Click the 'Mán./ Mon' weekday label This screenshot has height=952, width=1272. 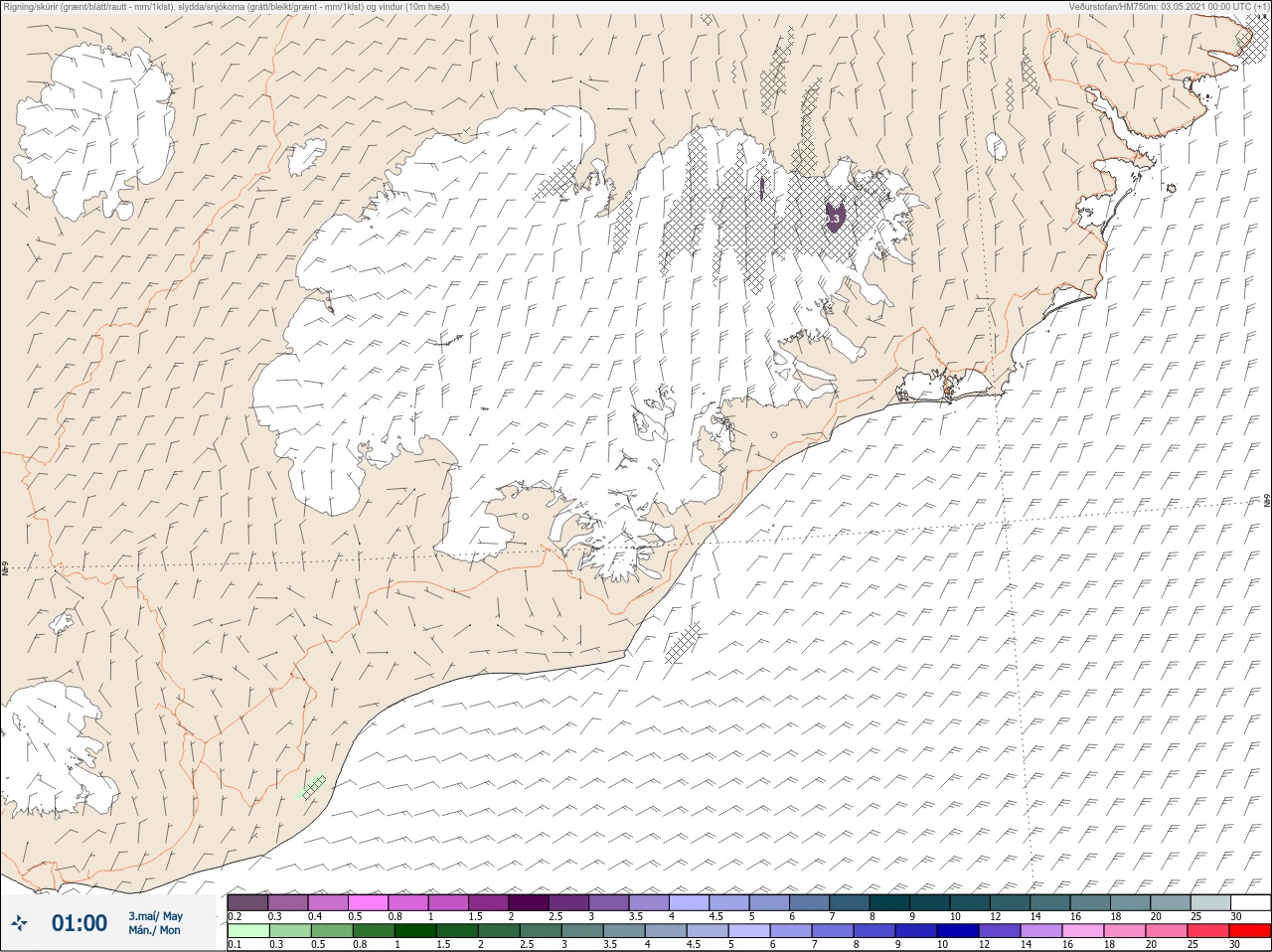pyautogui.click(x=154, y=930)
